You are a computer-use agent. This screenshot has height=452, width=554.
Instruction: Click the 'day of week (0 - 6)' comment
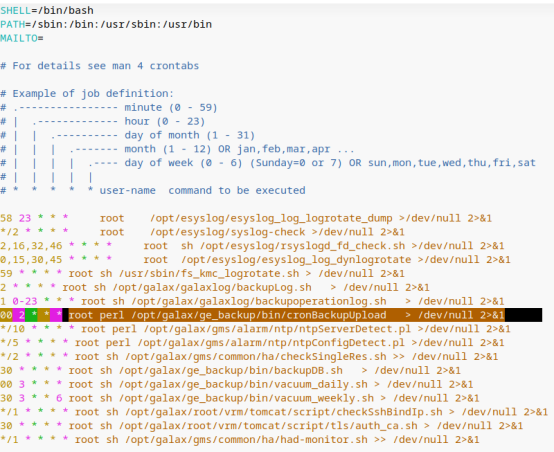click(183, 163)
